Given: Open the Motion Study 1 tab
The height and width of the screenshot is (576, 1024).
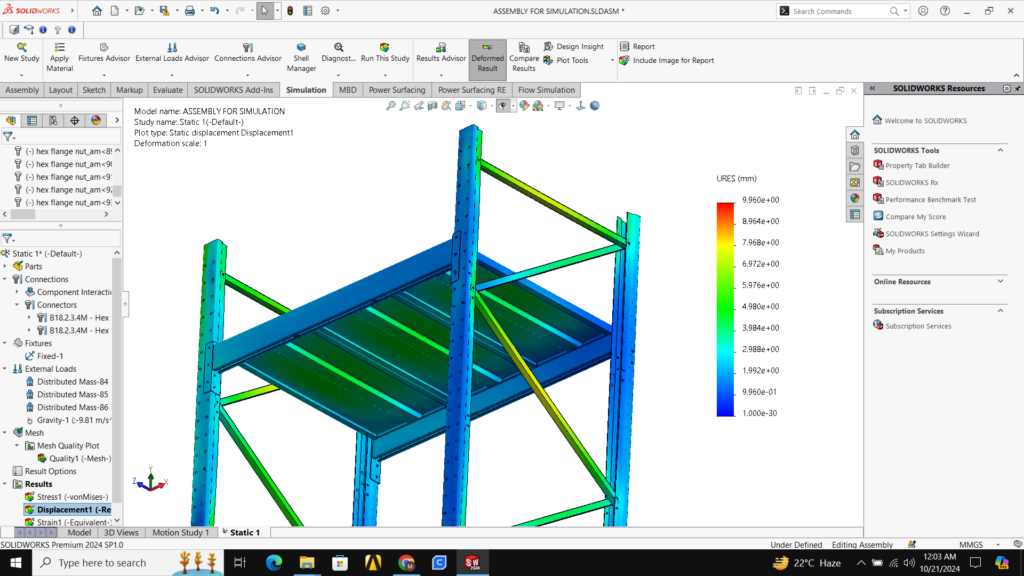Looking at the screenshot, I should [x=180, y=533].
